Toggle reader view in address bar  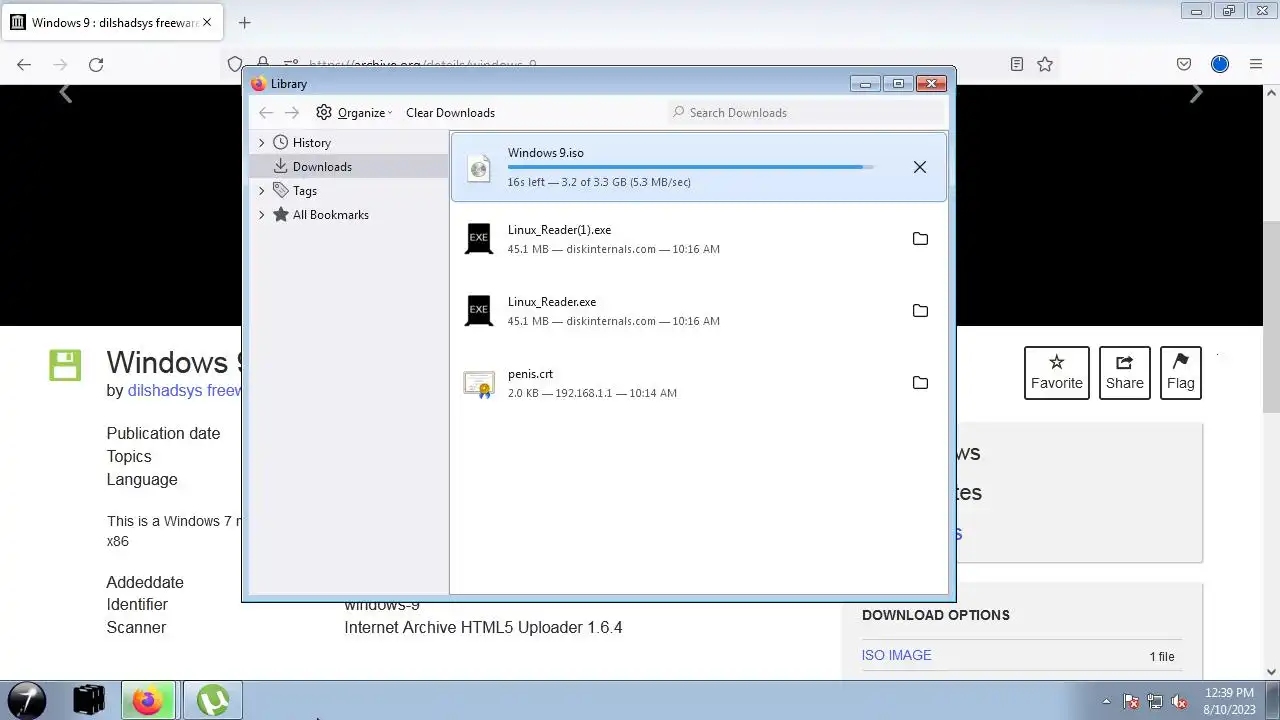(1017, 64)
